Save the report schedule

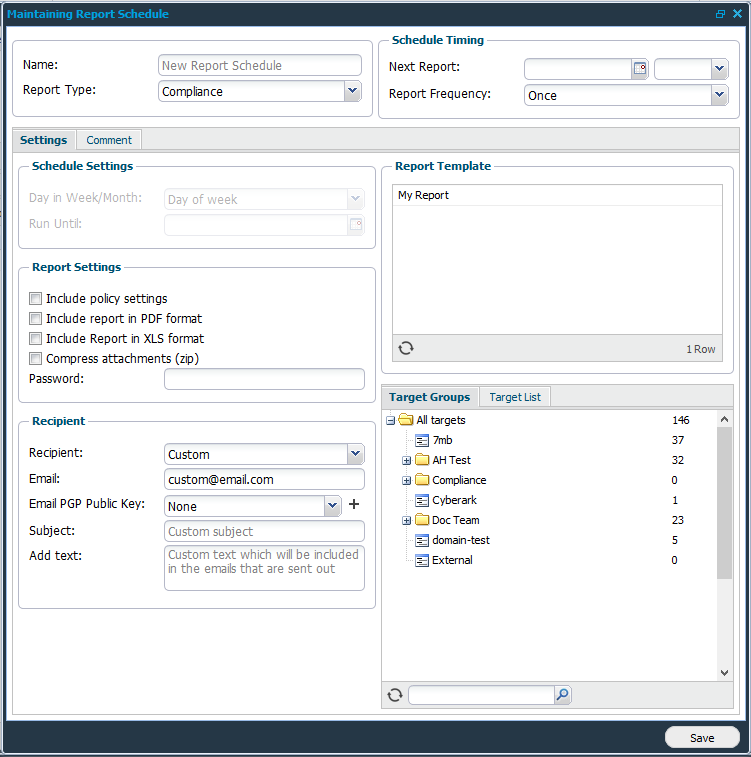click(702, 738)
